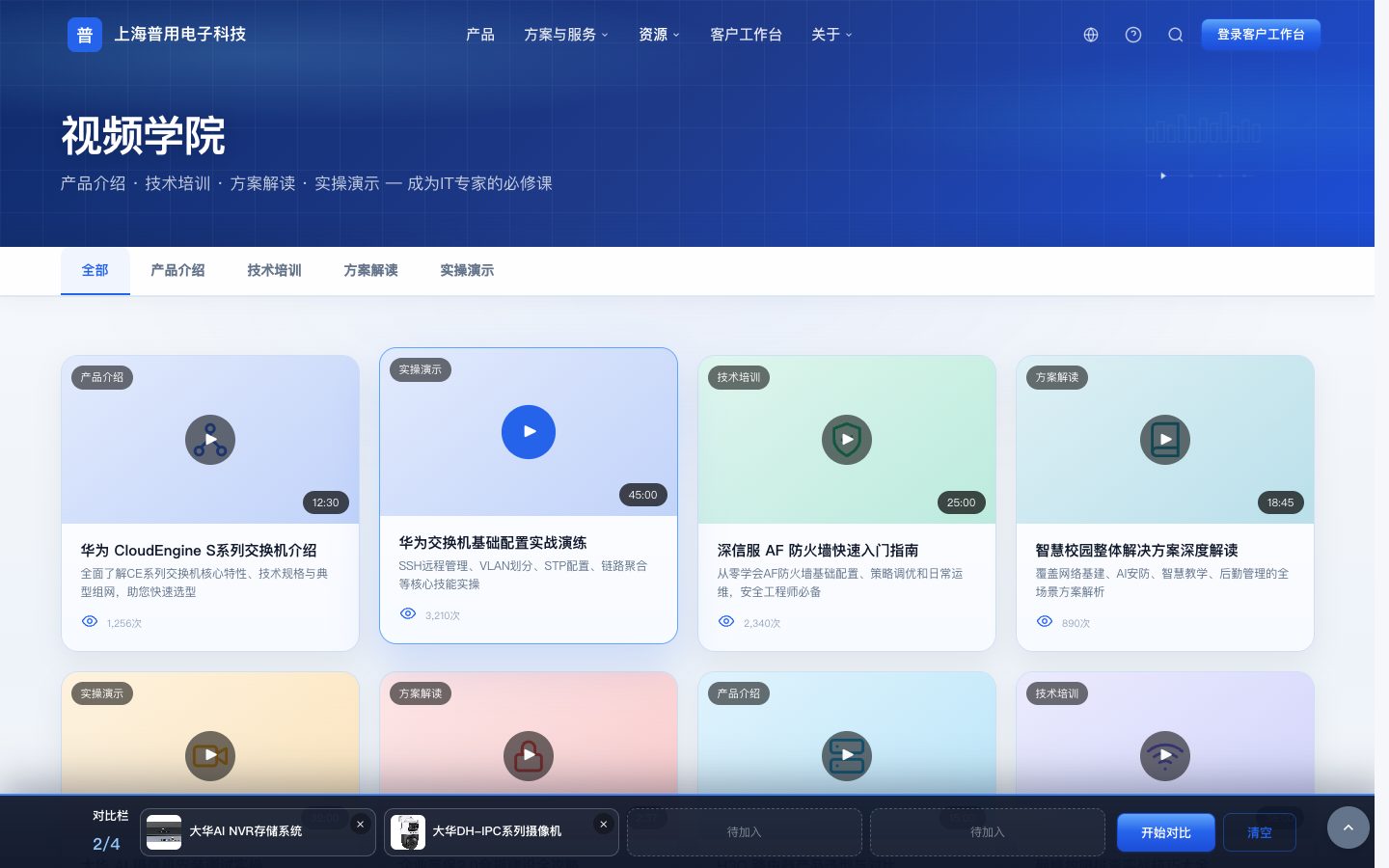Click description starting 从零学会AF防火墙
Viewport: 1389px width, 868px height.
(840, 583)
